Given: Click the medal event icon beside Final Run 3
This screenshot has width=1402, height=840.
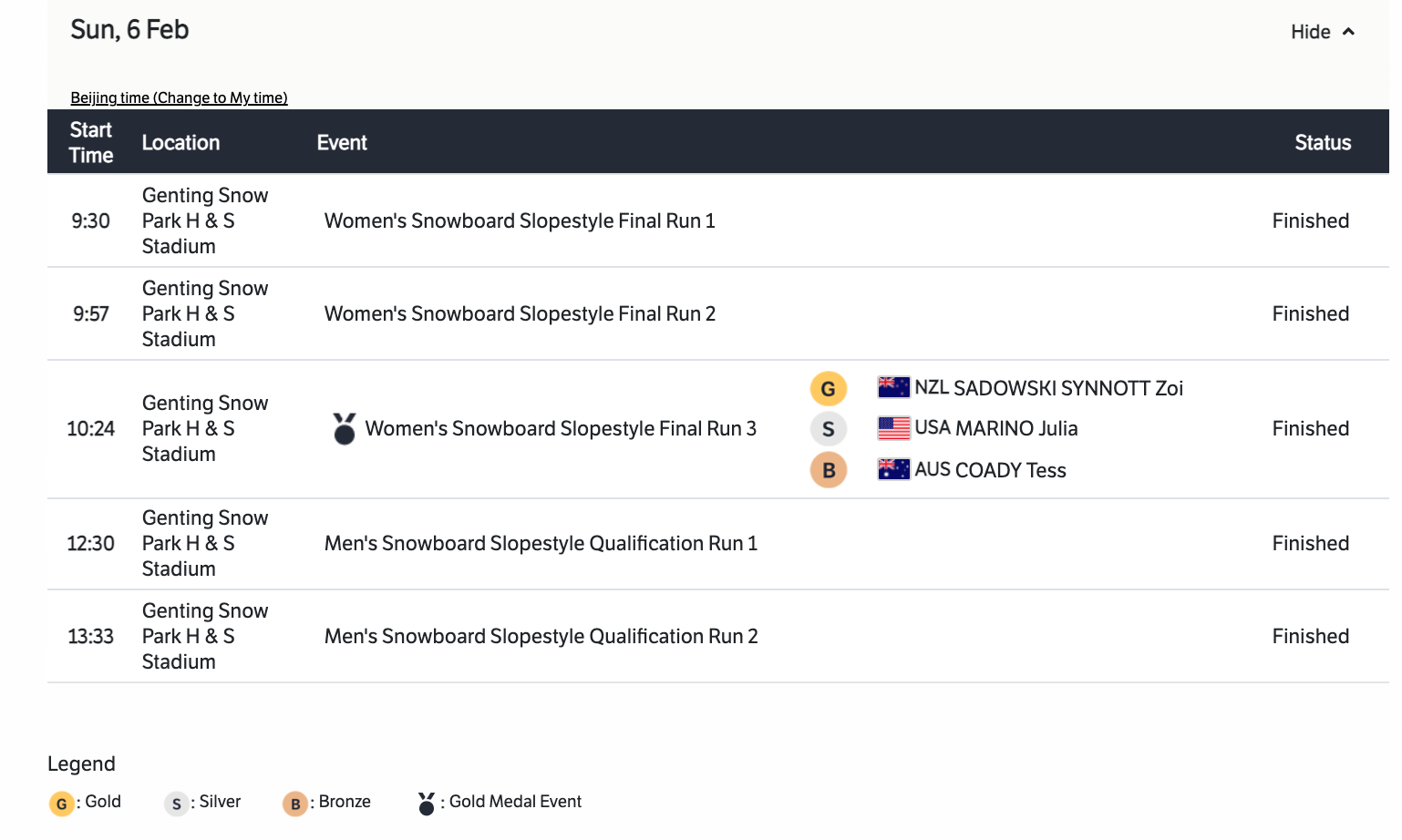Looking at the screenshot, I should click(345, 429).
